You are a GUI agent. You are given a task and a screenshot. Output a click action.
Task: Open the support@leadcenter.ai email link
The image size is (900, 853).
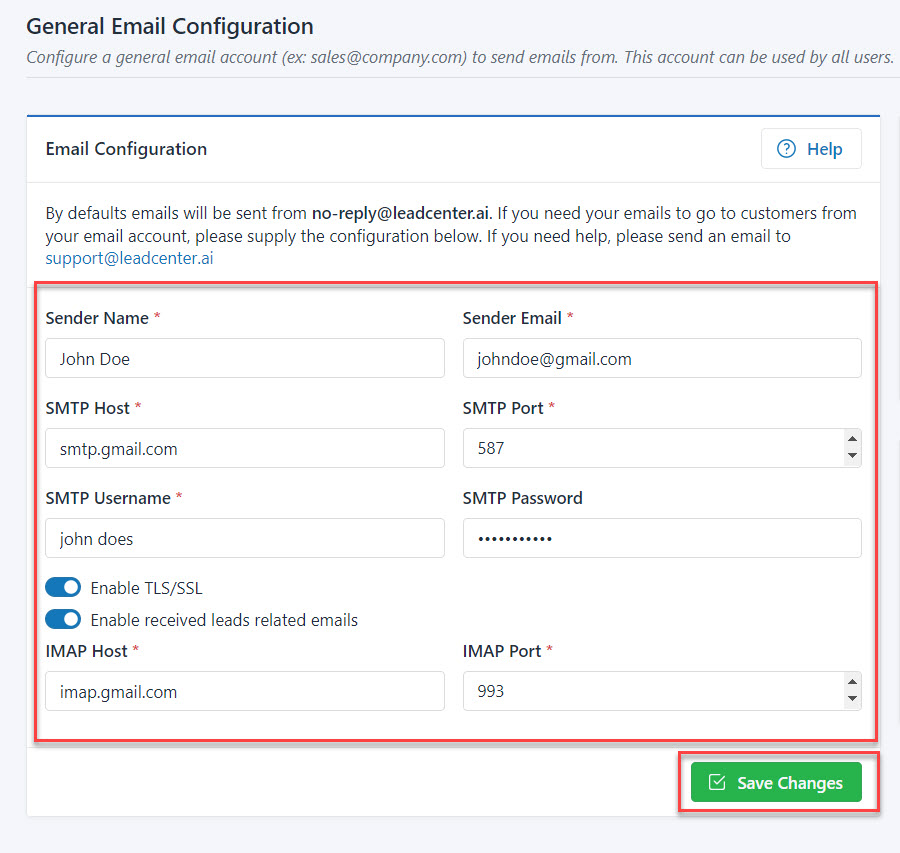[x=129, y=258]
